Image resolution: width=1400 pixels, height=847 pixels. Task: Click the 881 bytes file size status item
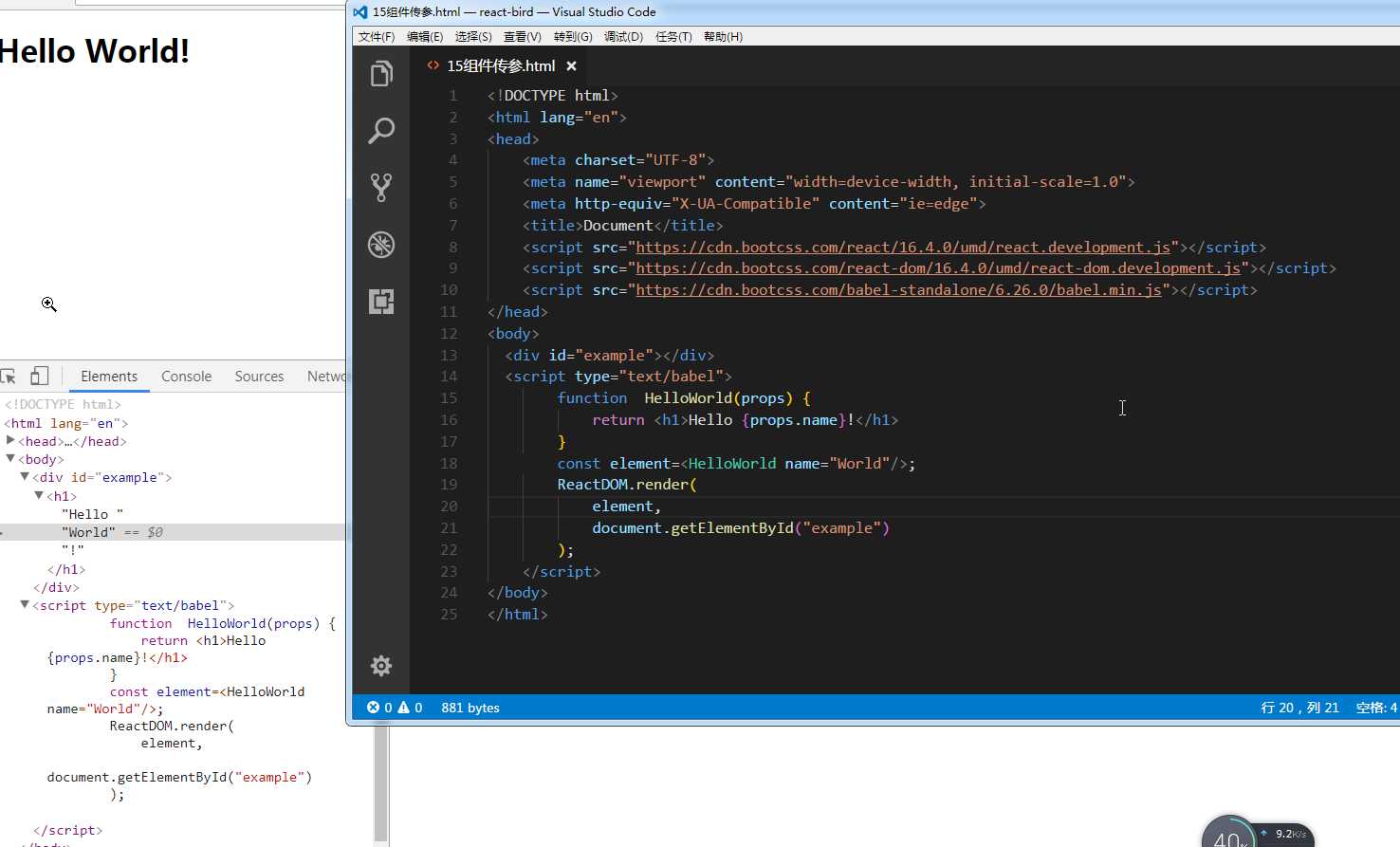coord(470,708)
